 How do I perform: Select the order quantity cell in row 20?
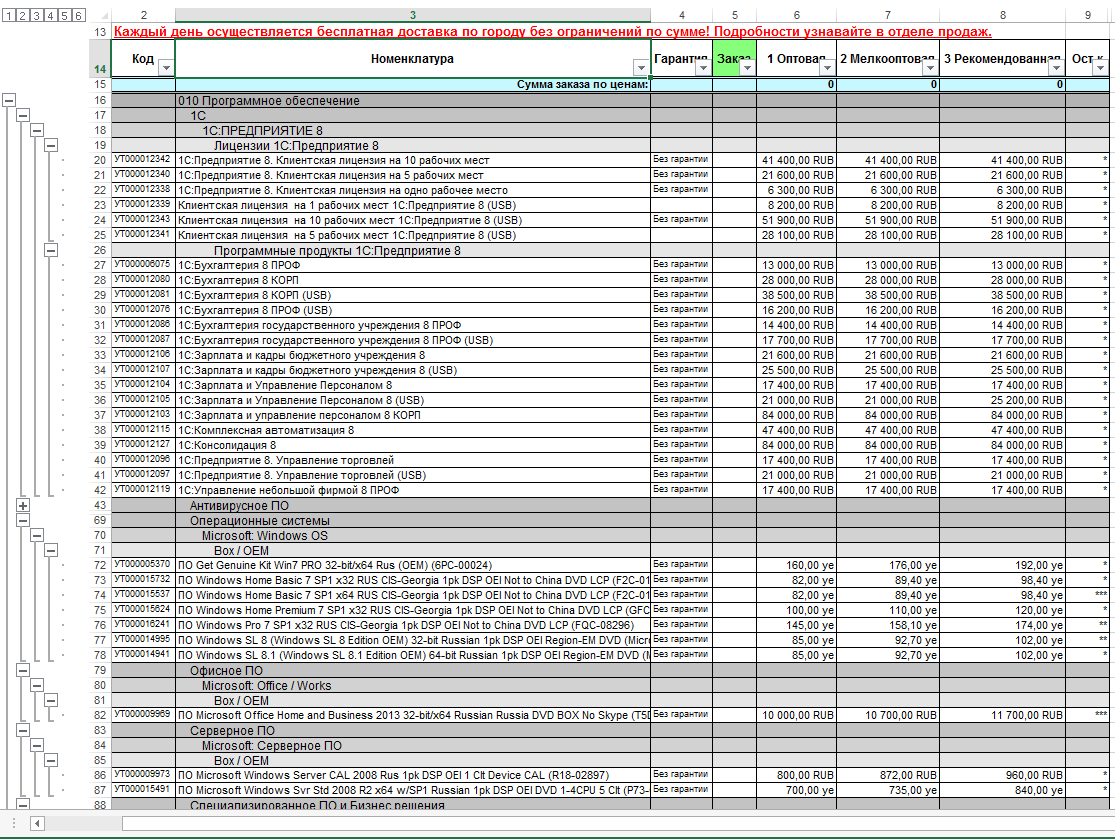(x=735, y=160)
